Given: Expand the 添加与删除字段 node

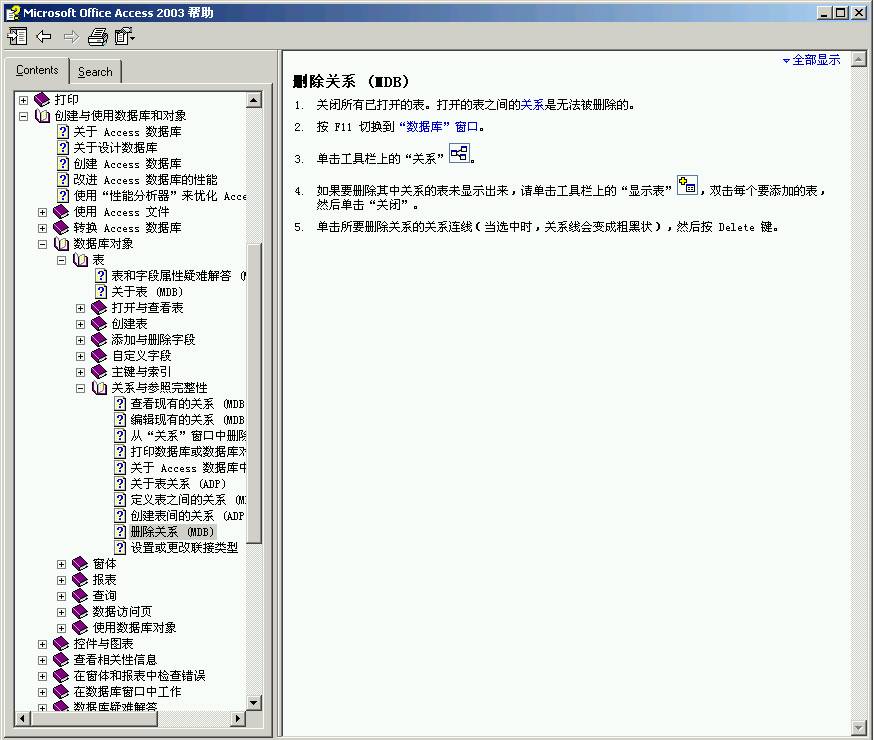Looking at the screenshot, I should pyautogui.click(x=80, y=340).
